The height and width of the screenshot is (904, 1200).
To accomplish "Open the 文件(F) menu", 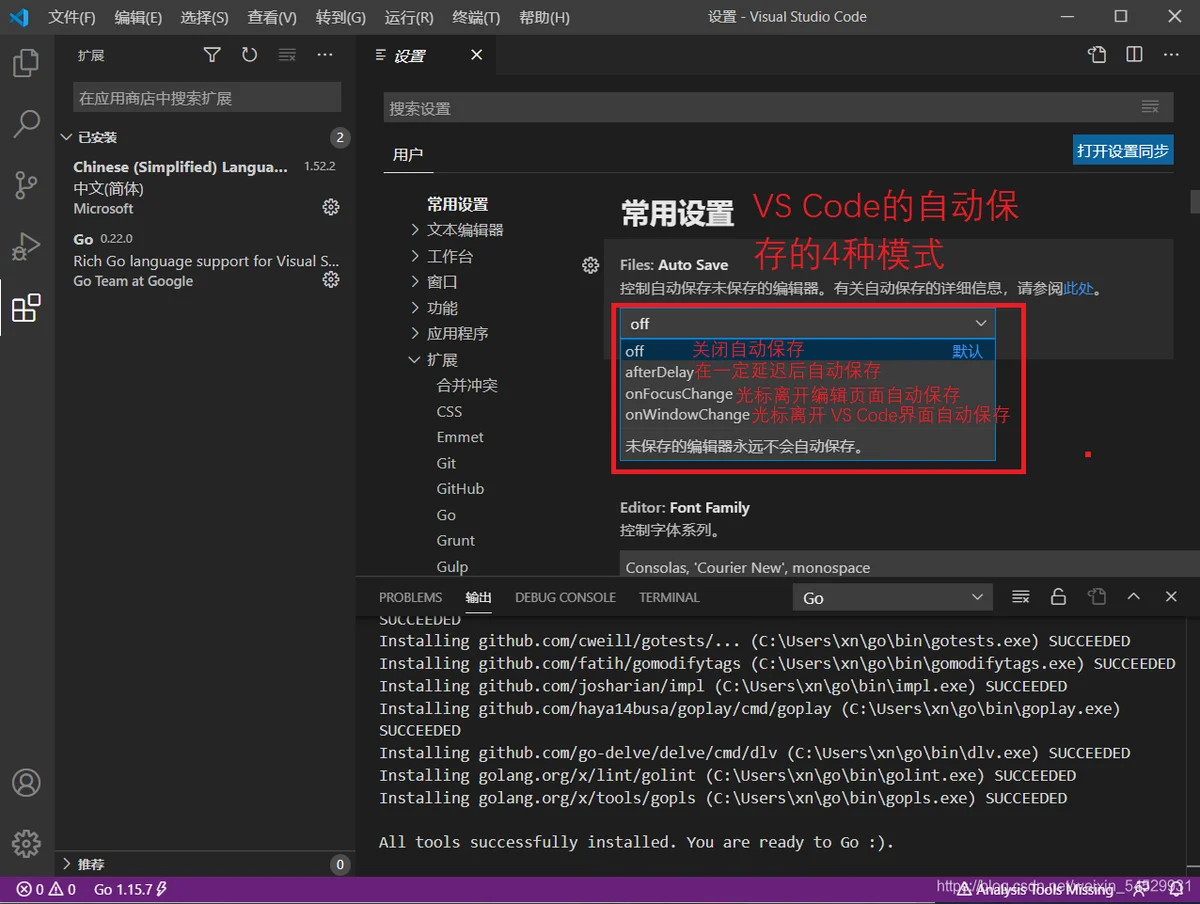I will 72,17.
